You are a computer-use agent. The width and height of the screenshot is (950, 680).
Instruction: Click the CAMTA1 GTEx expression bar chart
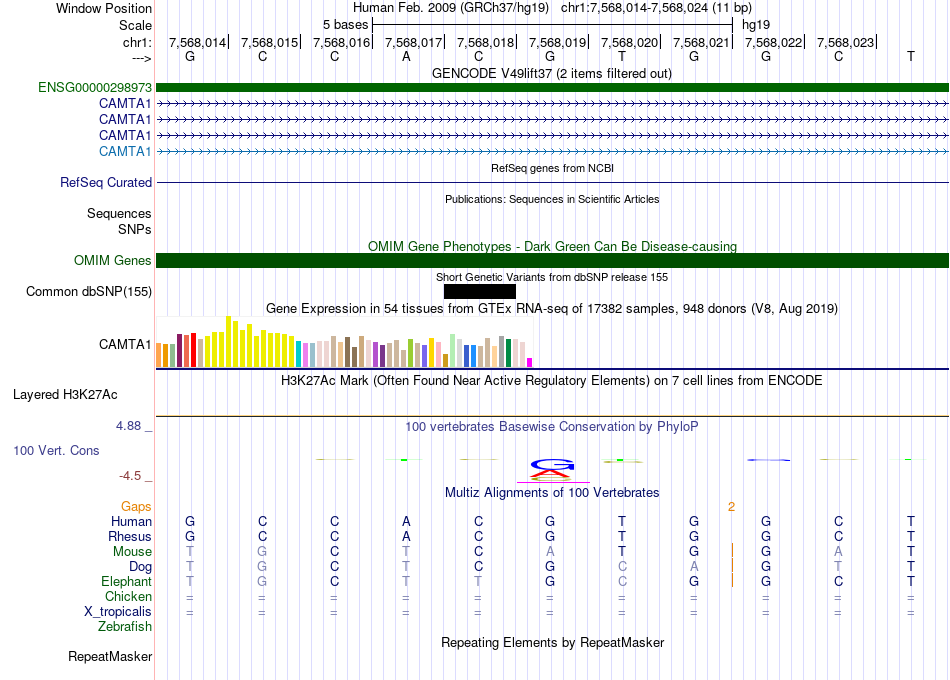[344, 342]
